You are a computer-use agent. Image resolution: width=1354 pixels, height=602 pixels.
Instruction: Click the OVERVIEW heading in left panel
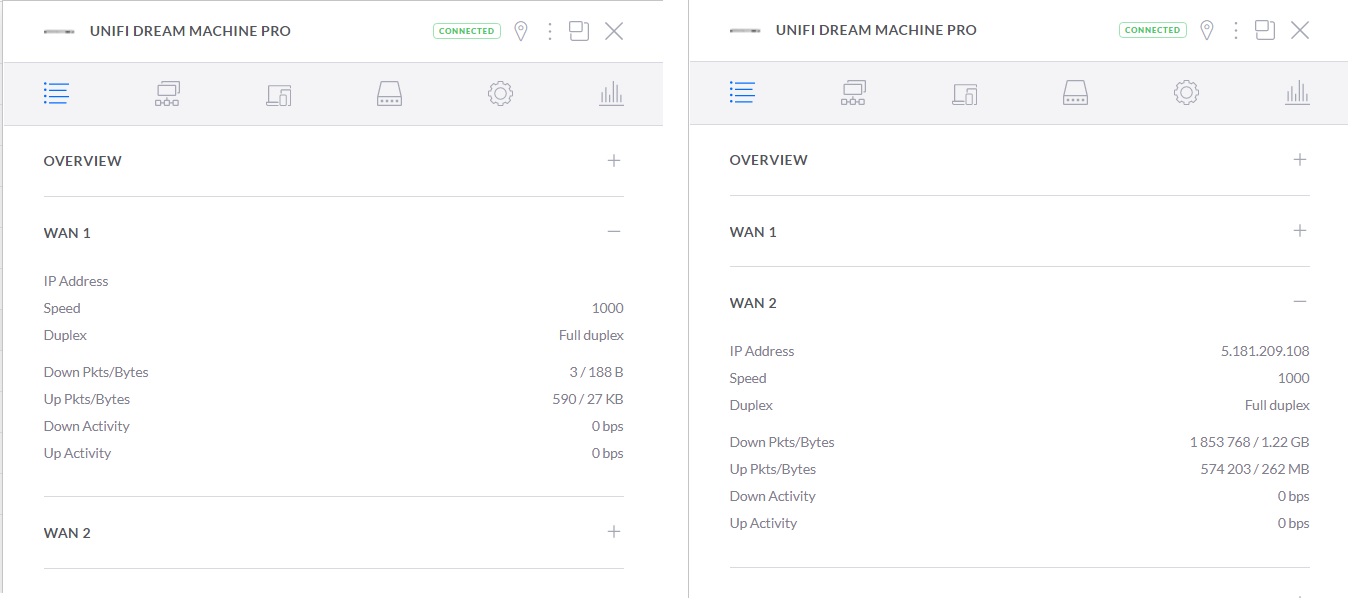(x=83, y=161)
